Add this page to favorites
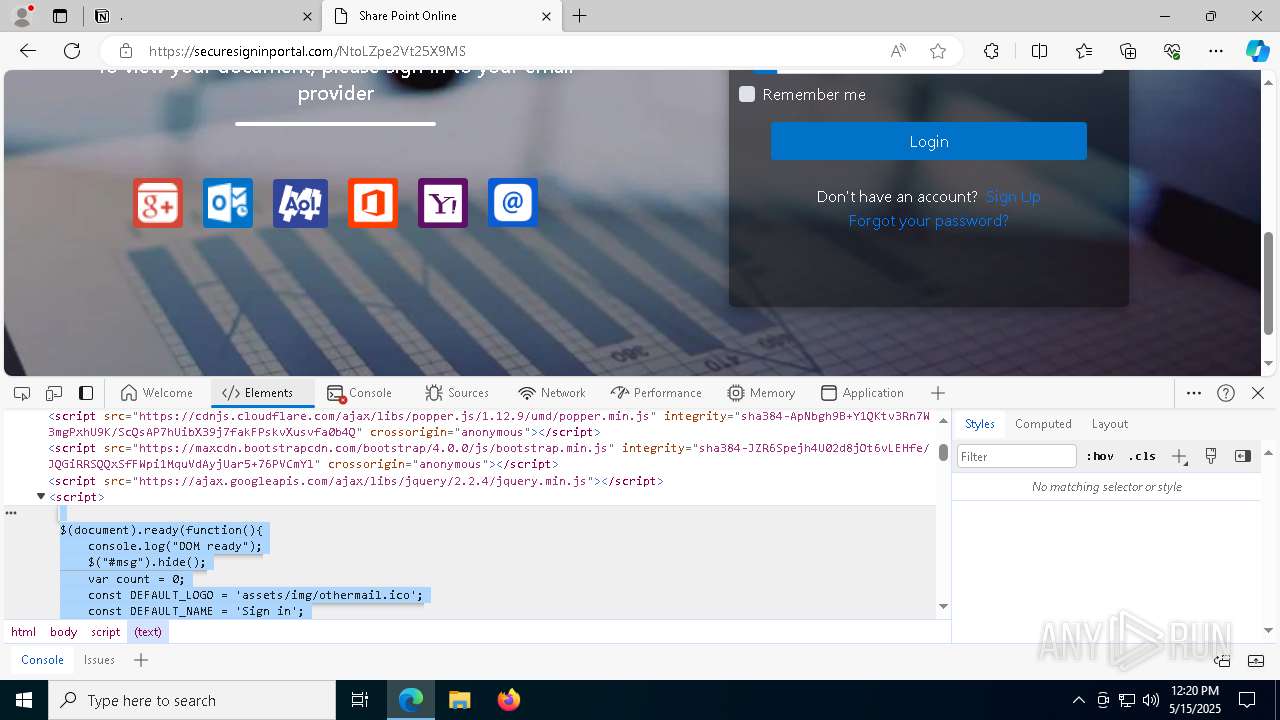Viewport: 1280px width, 720px height. [x=938, y=51]
